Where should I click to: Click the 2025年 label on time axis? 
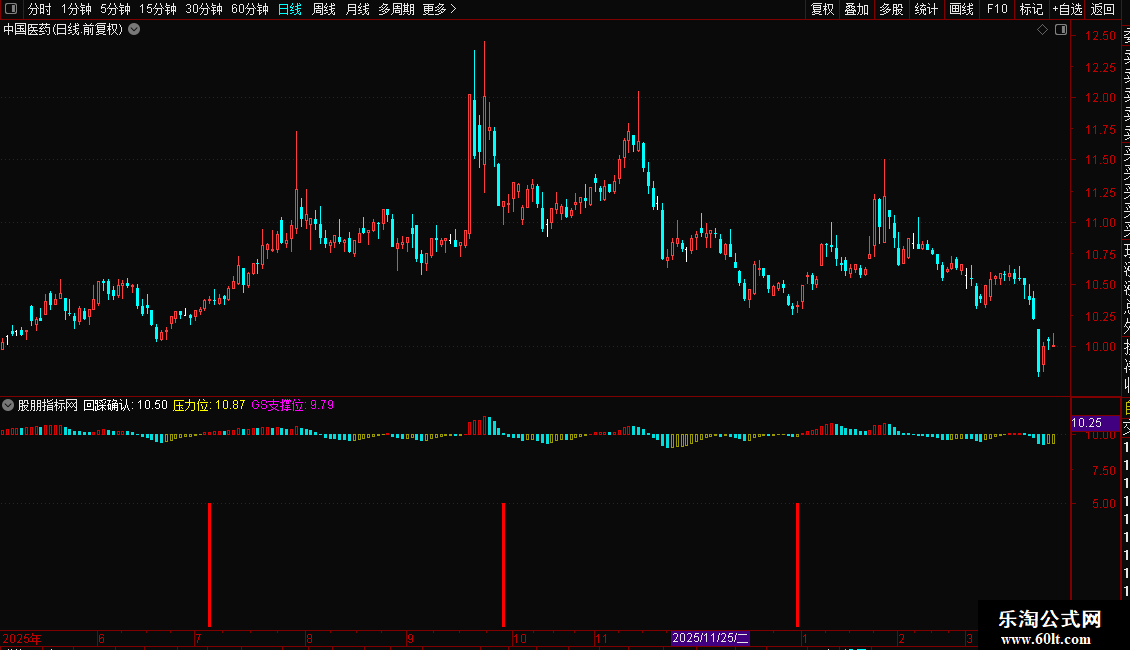click(x=22, y=638)
